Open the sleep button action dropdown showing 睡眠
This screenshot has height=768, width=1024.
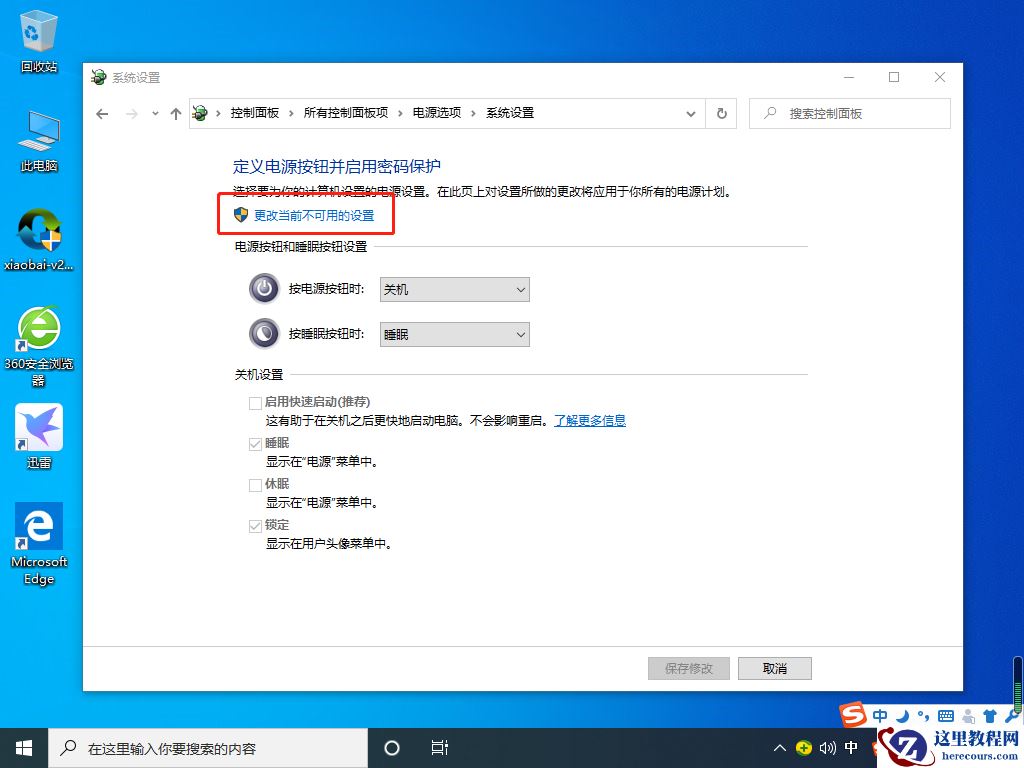[x=454, y=333]
